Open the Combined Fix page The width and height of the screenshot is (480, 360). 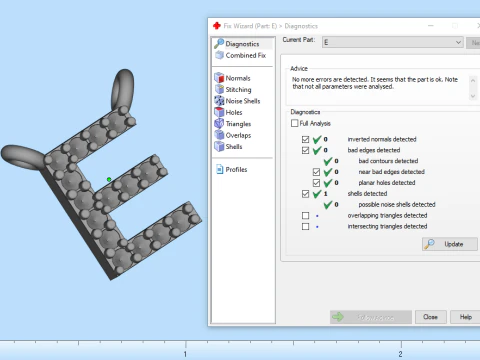pyautogui.click(x=246, y=55)
